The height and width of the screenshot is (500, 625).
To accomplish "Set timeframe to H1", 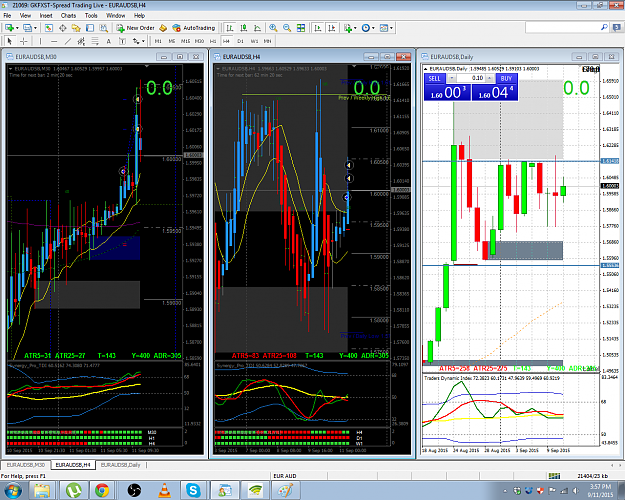I will click(213, 41).
